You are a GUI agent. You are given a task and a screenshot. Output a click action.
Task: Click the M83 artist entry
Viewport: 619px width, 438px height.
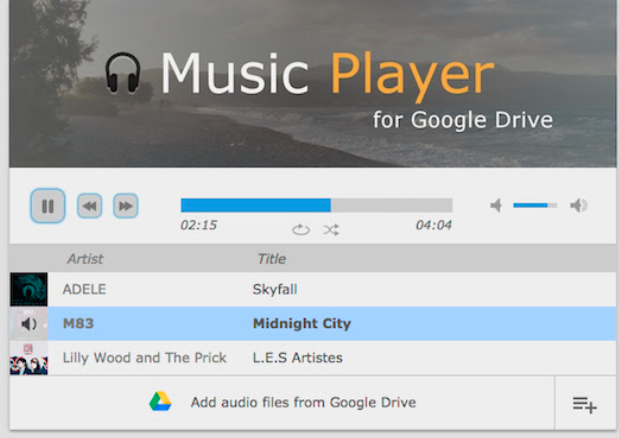[78, 324]
